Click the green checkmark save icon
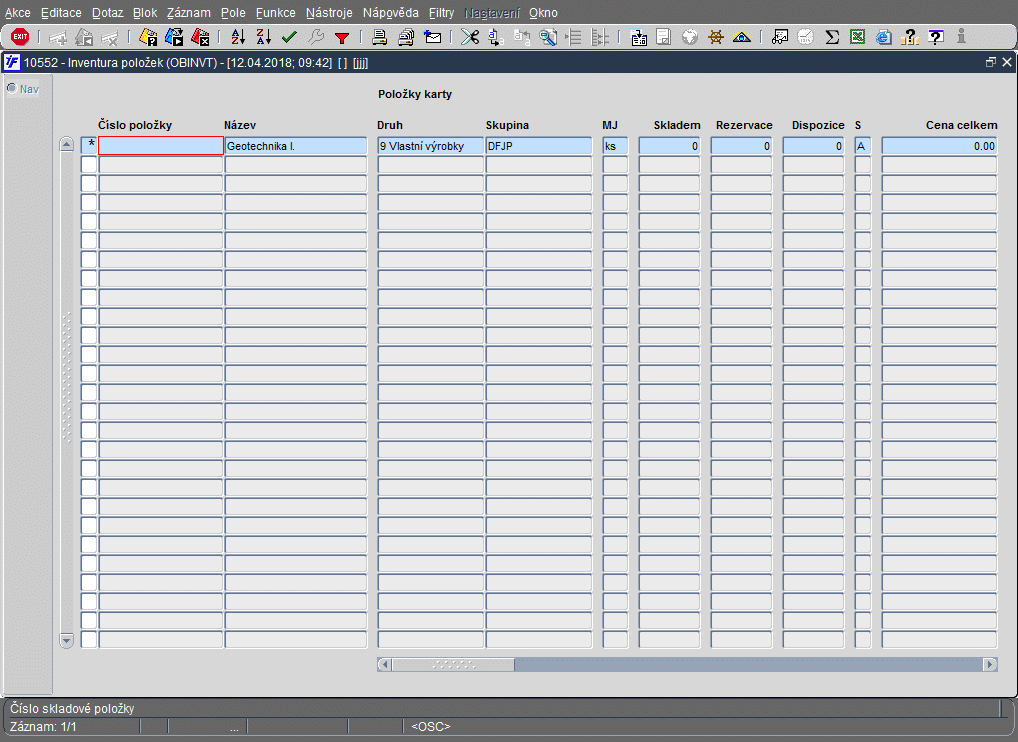1018x742 pixels. tap(290, 37)
